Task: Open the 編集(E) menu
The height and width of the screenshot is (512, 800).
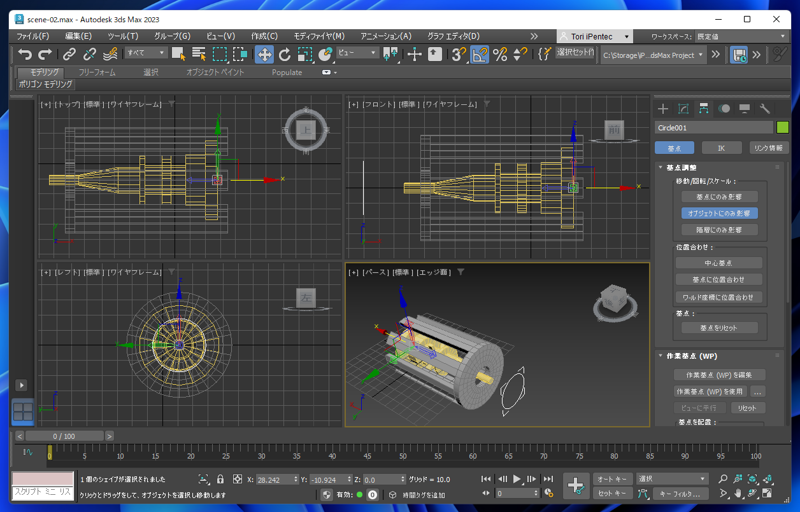Action: tap(79, 36)
